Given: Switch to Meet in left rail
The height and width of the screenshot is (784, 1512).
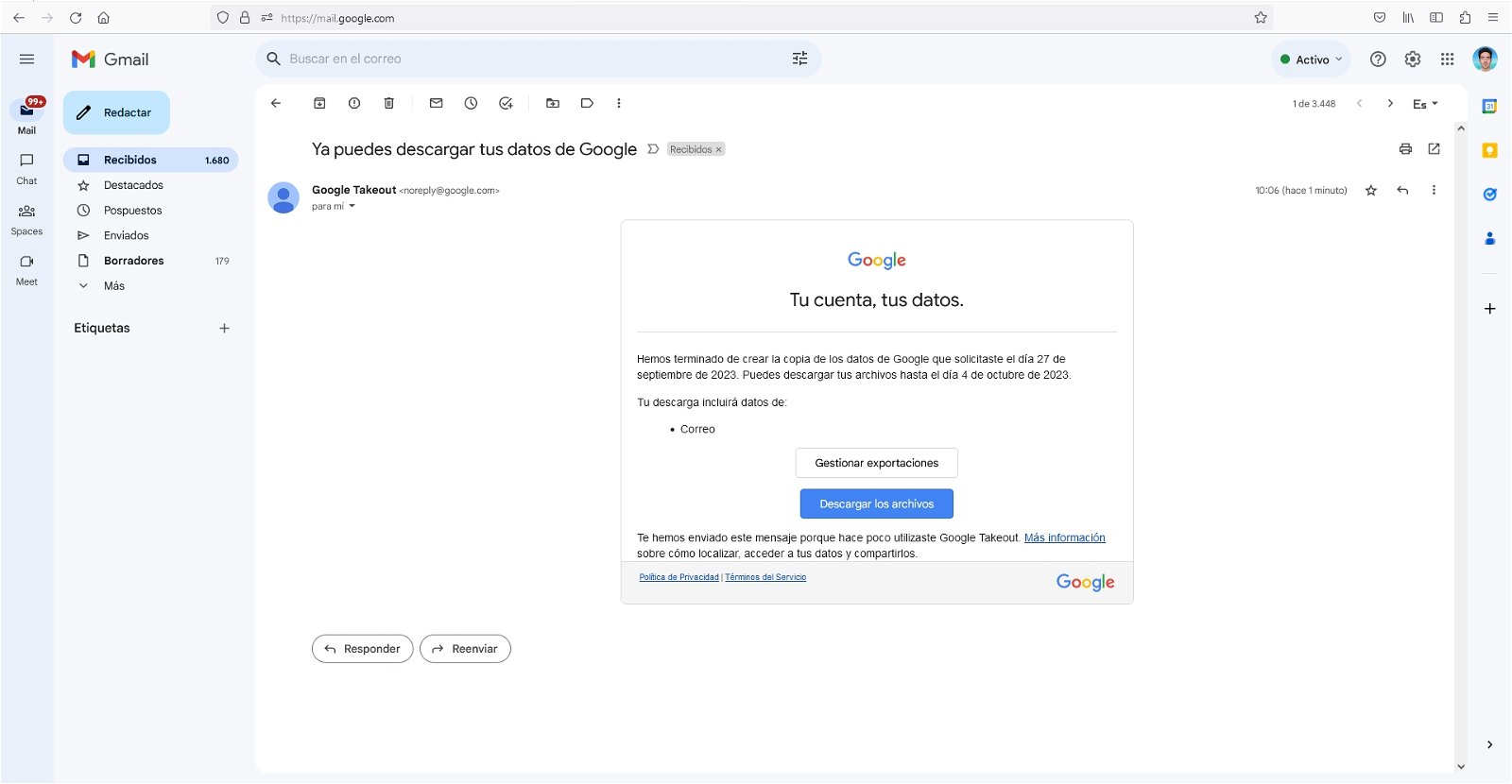Looking at the screenshot, I should [x=26, y=269].
